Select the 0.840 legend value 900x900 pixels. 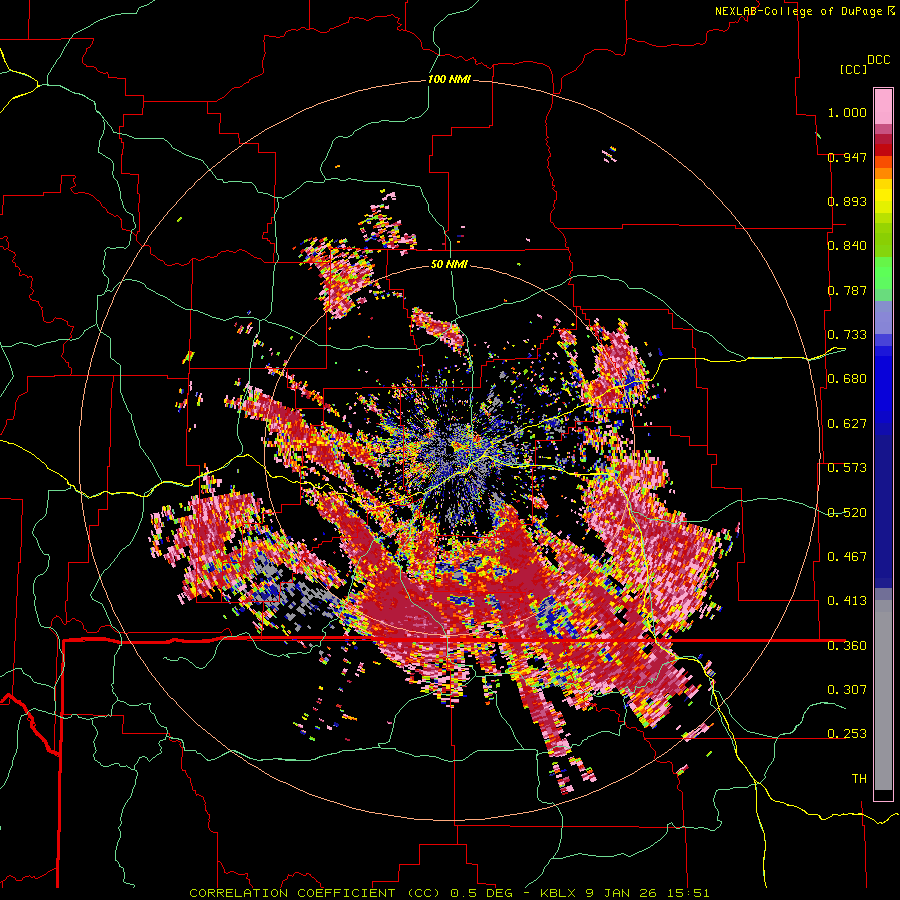pyautogui.click(x=847, y=246)
